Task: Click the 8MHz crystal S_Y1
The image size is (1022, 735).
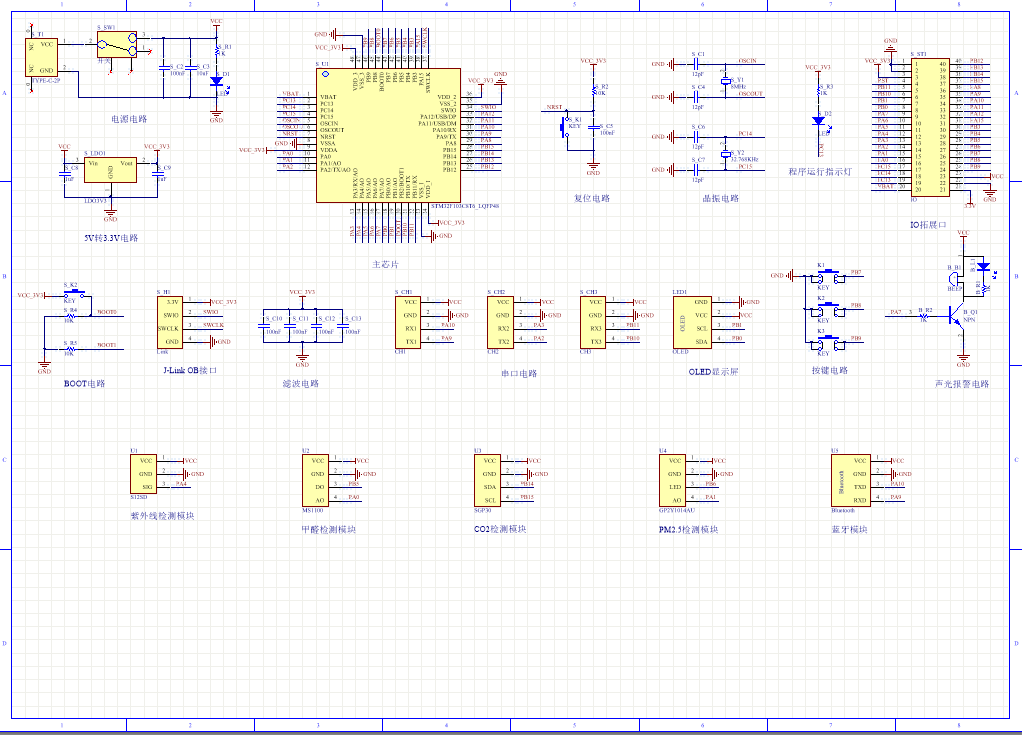Action: 725,81
